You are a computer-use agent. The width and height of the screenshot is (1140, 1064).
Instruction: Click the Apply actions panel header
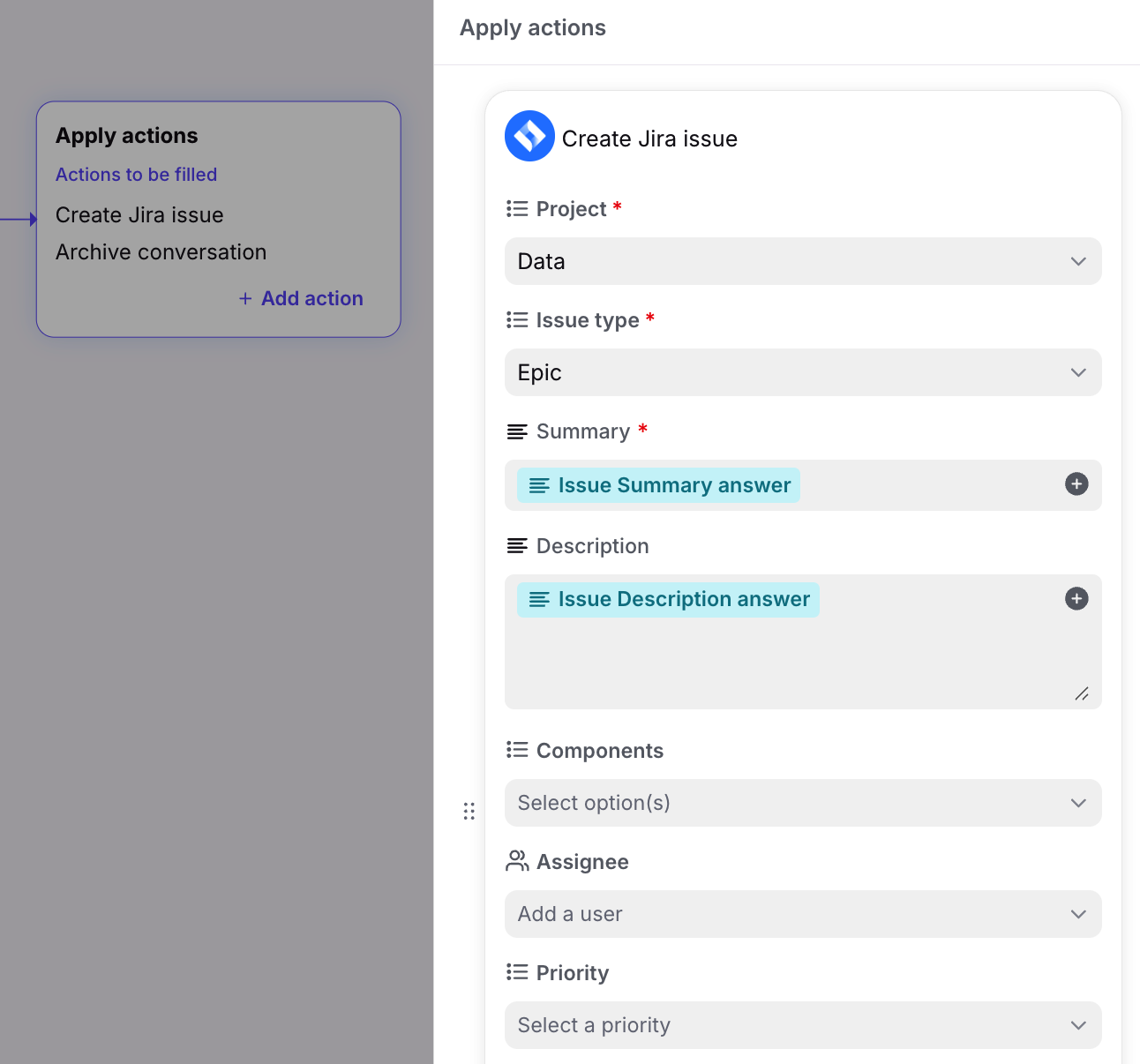tap(533, 28)
